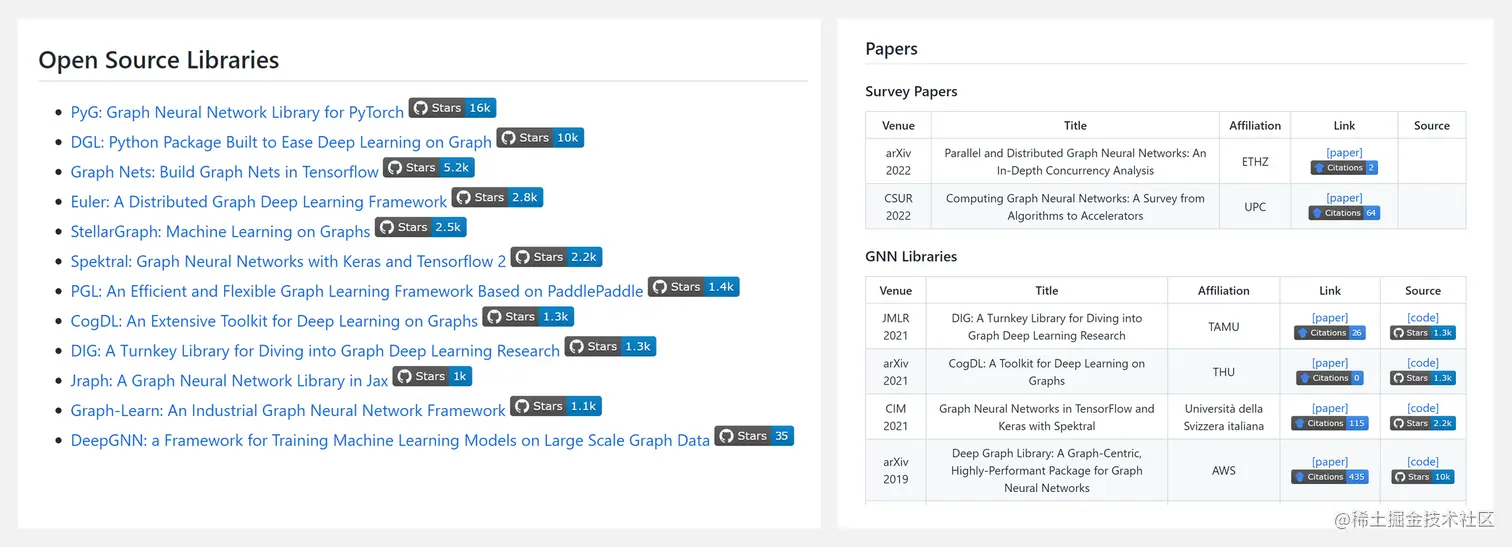The height and width of the screenshot is (547, 1512).
Task: Click the CSUR 2022 venue cell
Action: tap(898, 207)
